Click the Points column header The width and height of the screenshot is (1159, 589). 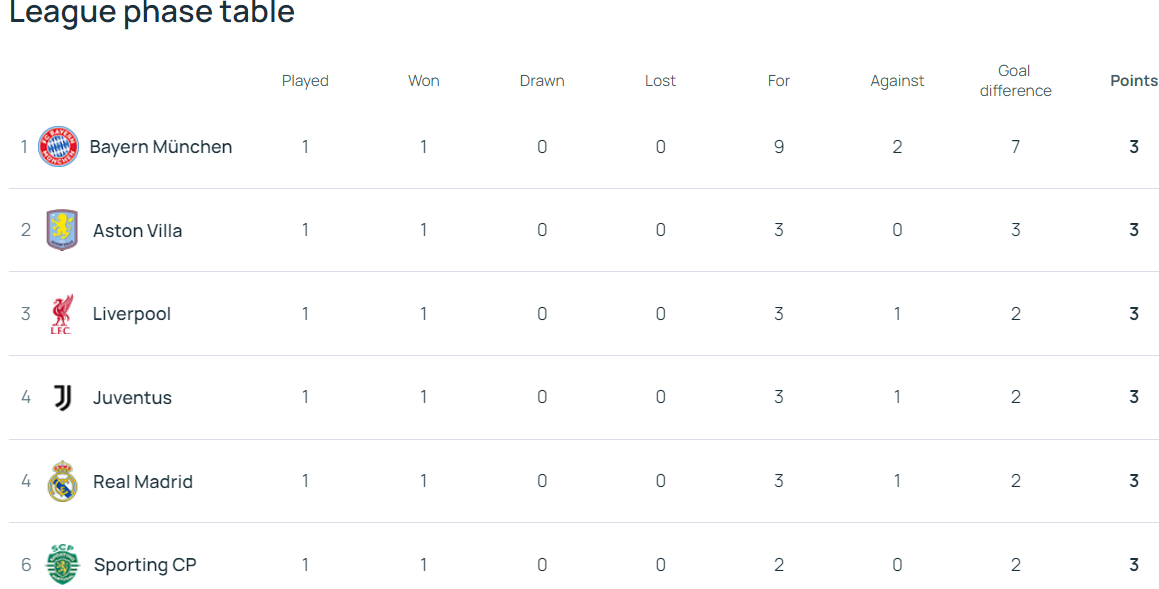point(1134,81)
